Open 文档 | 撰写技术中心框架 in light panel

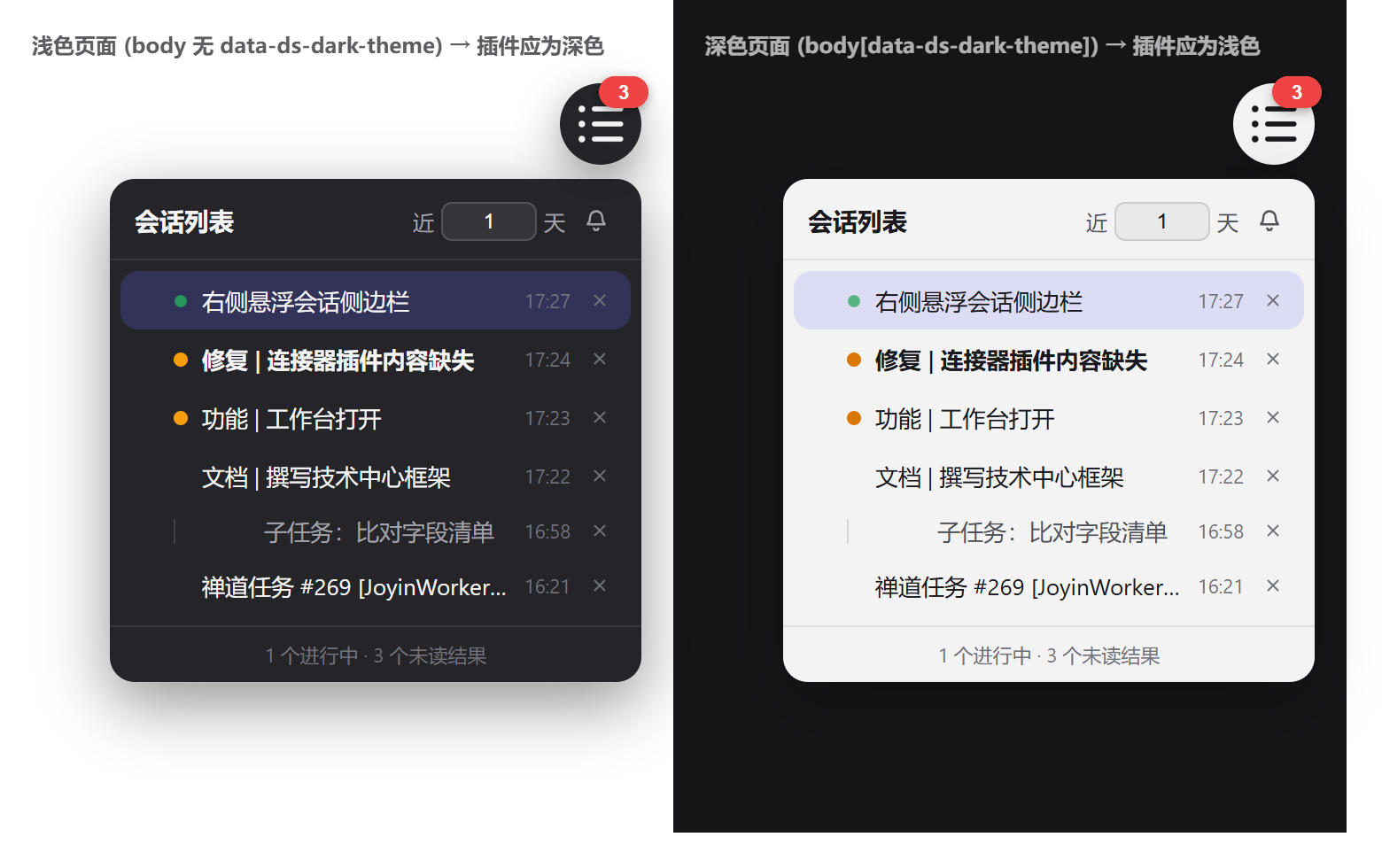coord(1049,476)
